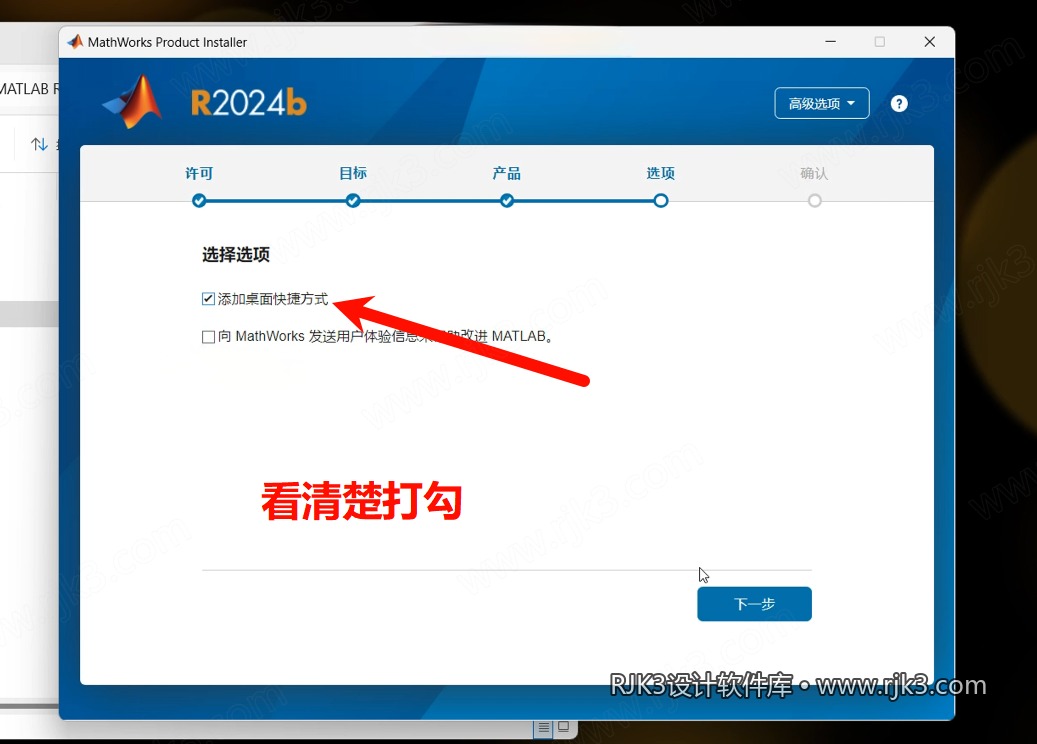Click the 许可 step checkmark circle
Screen dimensions: 1037x744
[199, 200]
